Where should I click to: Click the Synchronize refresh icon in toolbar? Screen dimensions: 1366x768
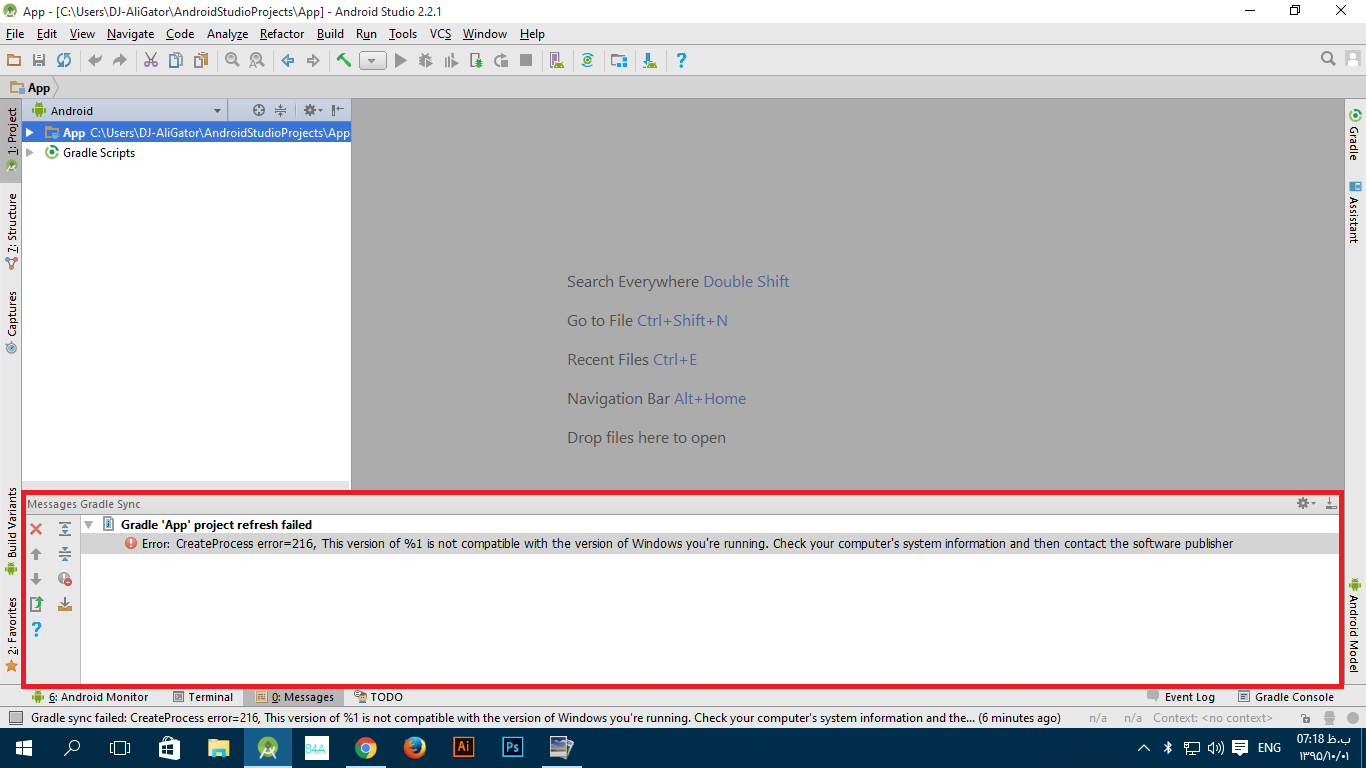pyautogui.click(x=64, y=61)
